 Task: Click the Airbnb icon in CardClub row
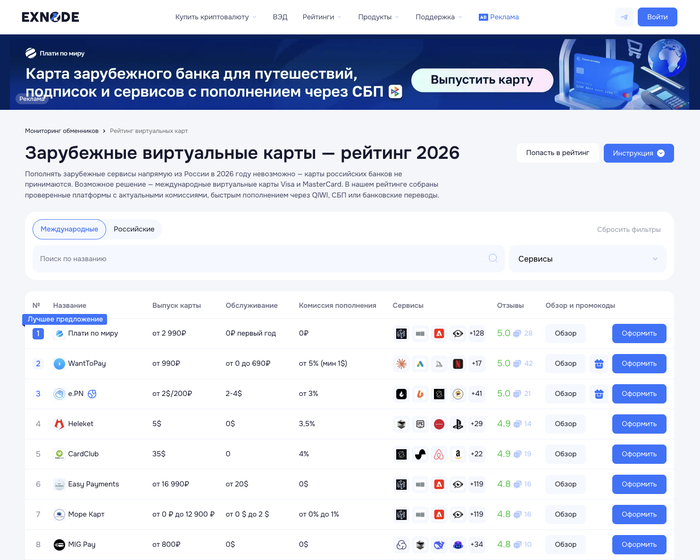coord(439,454)
